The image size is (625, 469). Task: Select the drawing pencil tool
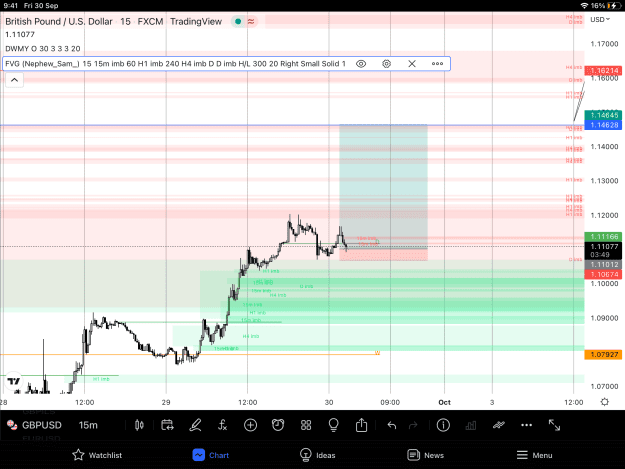click(x=195, y=425)
